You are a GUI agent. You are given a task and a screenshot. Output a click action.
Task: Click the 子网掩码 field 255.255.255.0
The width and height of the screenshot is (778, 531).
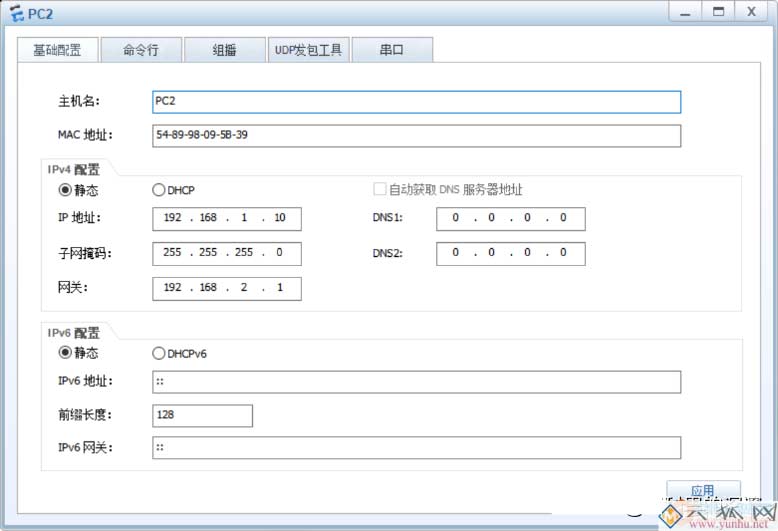click(x=227, y=254)
